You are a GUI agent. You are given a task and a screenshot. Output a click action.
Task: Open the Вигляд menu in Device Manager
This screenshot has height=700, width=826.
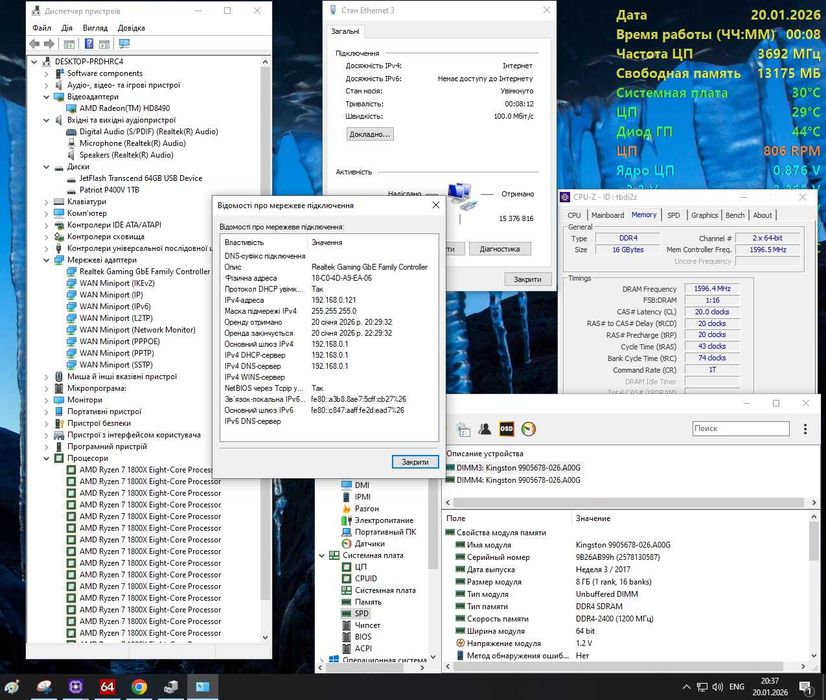coord(95,28)
